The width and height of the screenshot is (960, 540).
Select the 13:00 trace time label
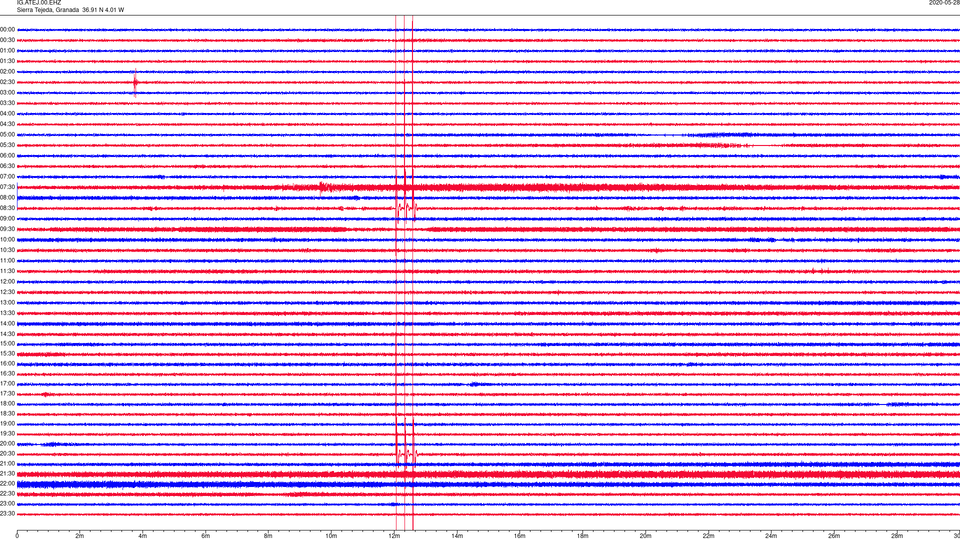coord(7,302)
